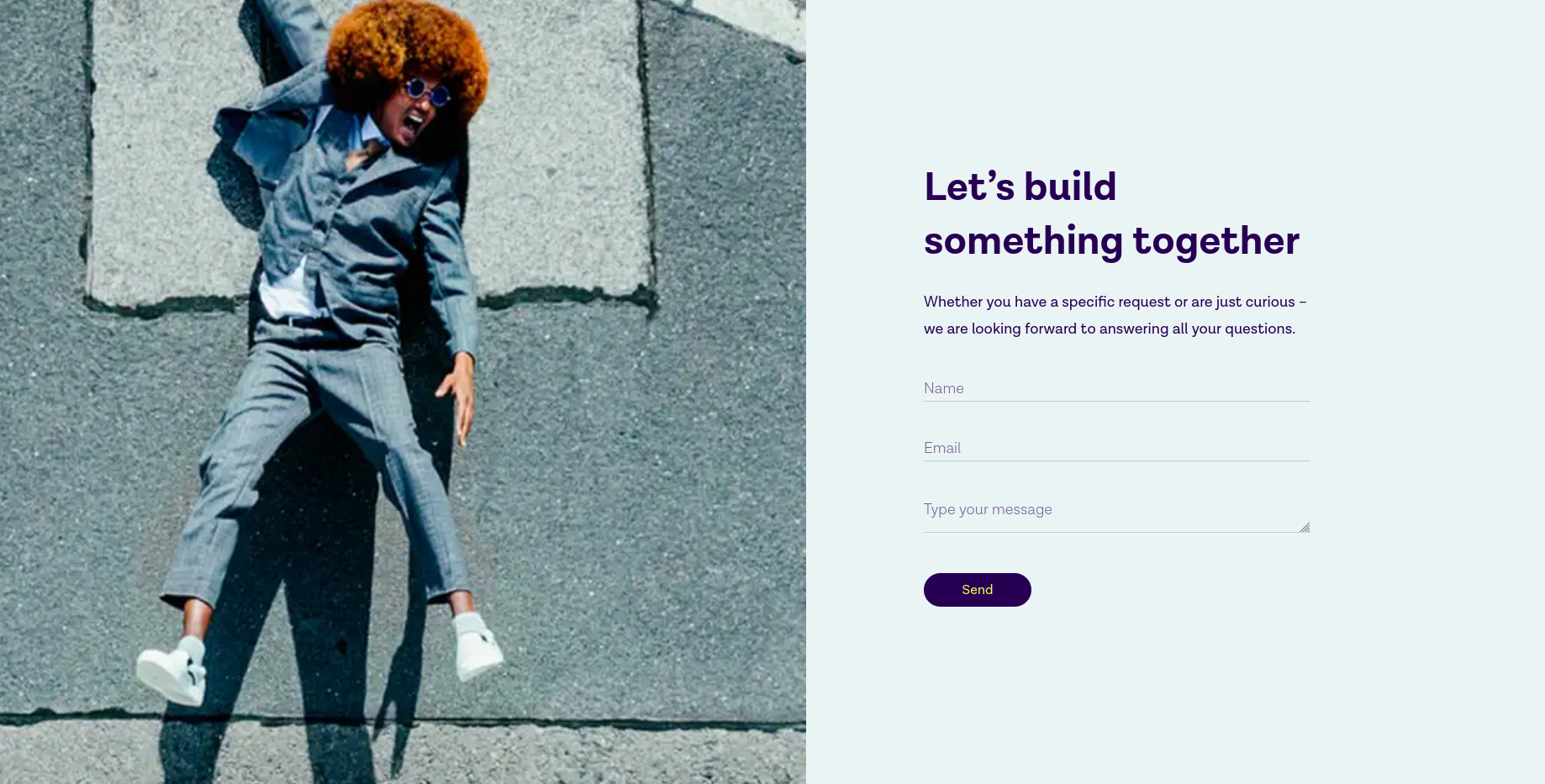Click the right white sneaker in photo

[477, 646]
